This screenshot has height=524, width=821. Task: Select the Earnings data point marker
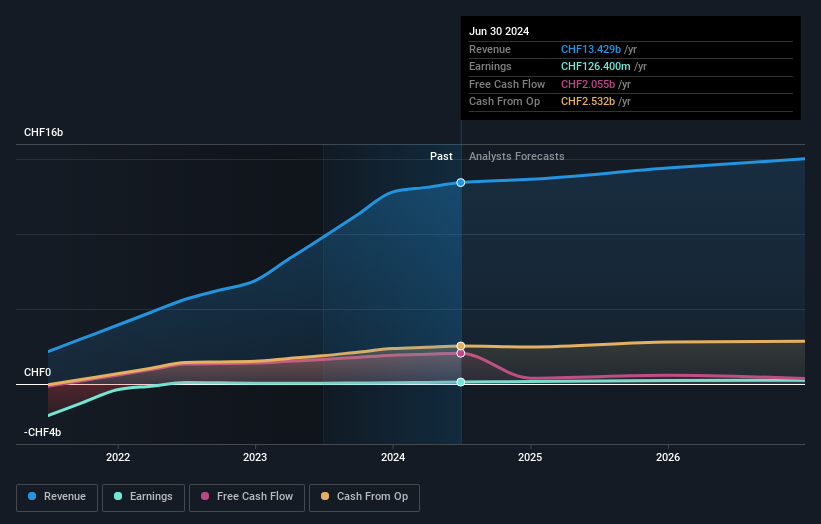tap(461, 382)
